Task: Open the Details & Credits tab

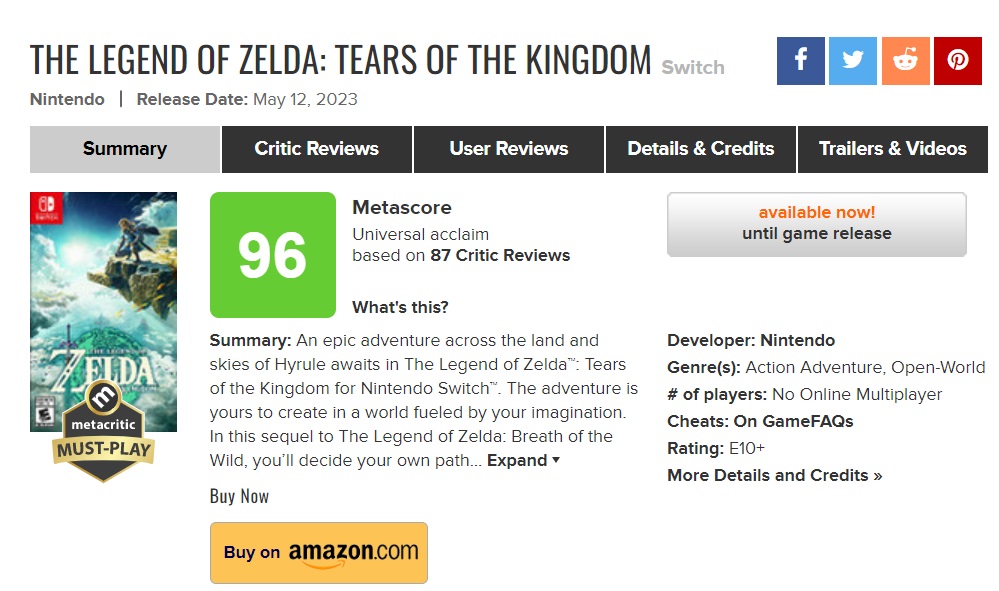Action: [x=701, y=149]
